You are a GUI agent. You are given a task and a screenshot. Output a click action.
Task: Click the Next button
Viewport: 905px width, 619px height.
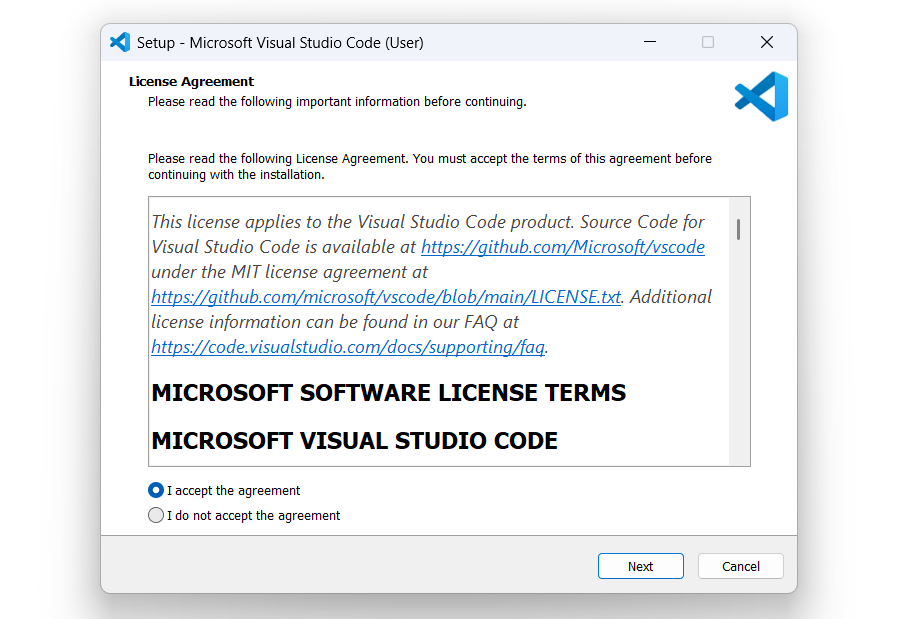pos(640,565)
